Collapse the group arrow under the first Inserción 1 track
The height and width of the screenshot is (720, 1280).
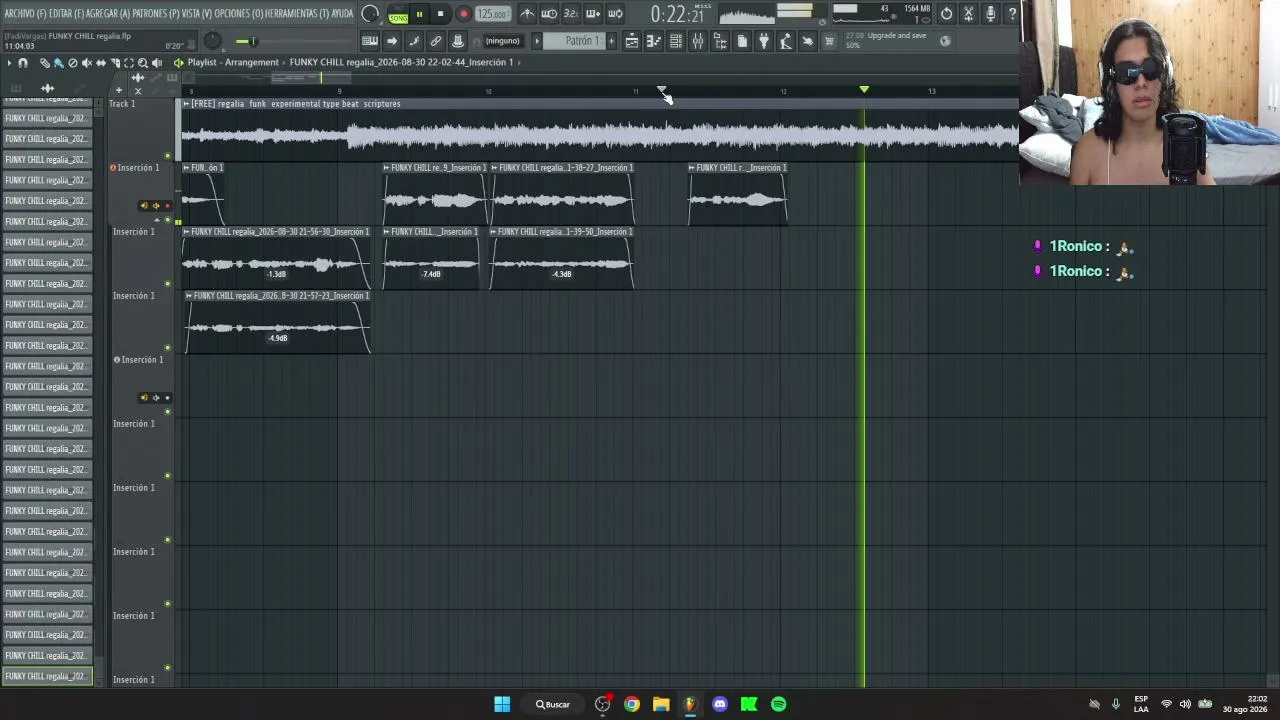157,219
